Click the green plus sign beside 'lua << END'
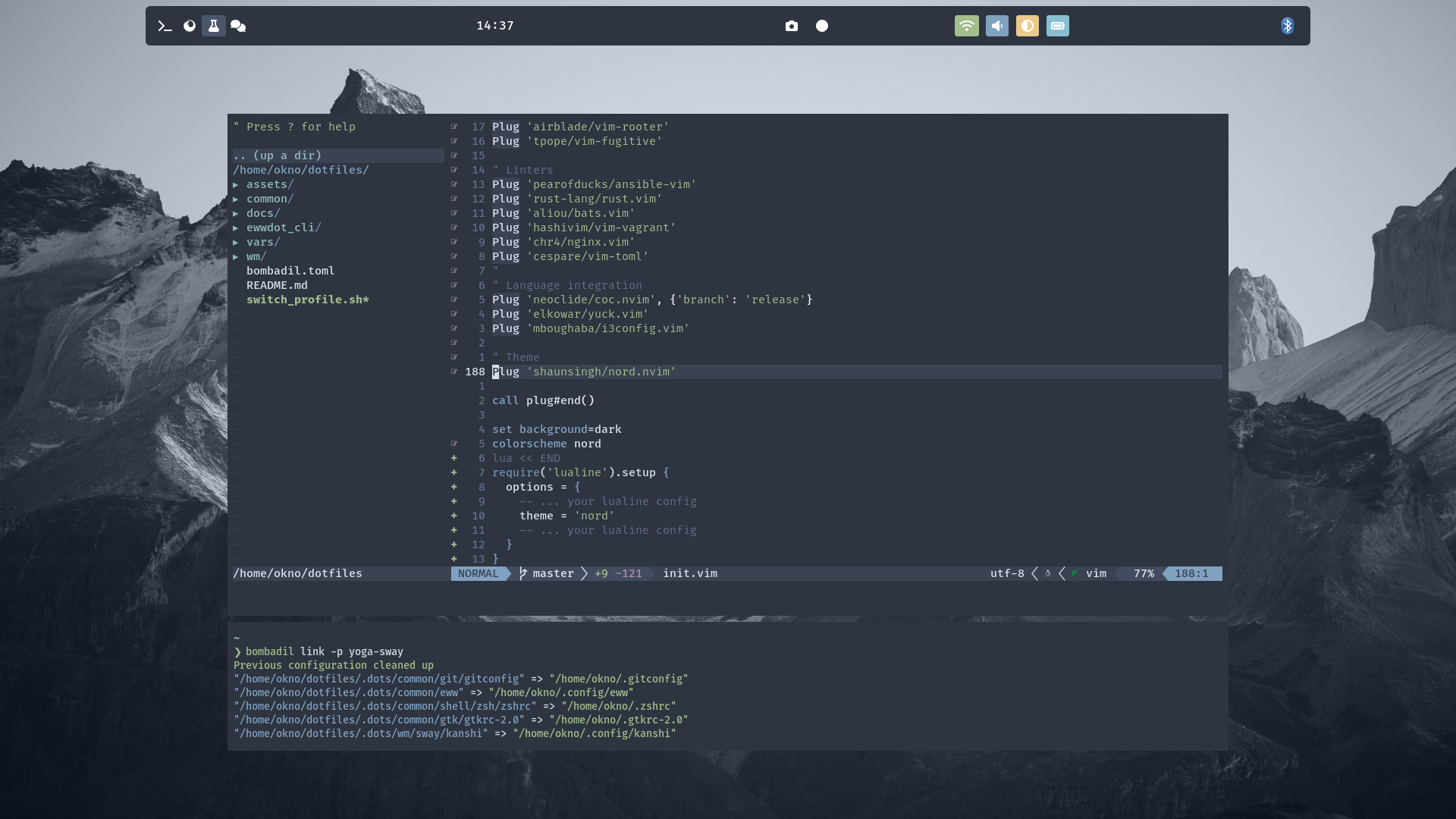The image size is (1456, 819). click(x=454, y=458)
